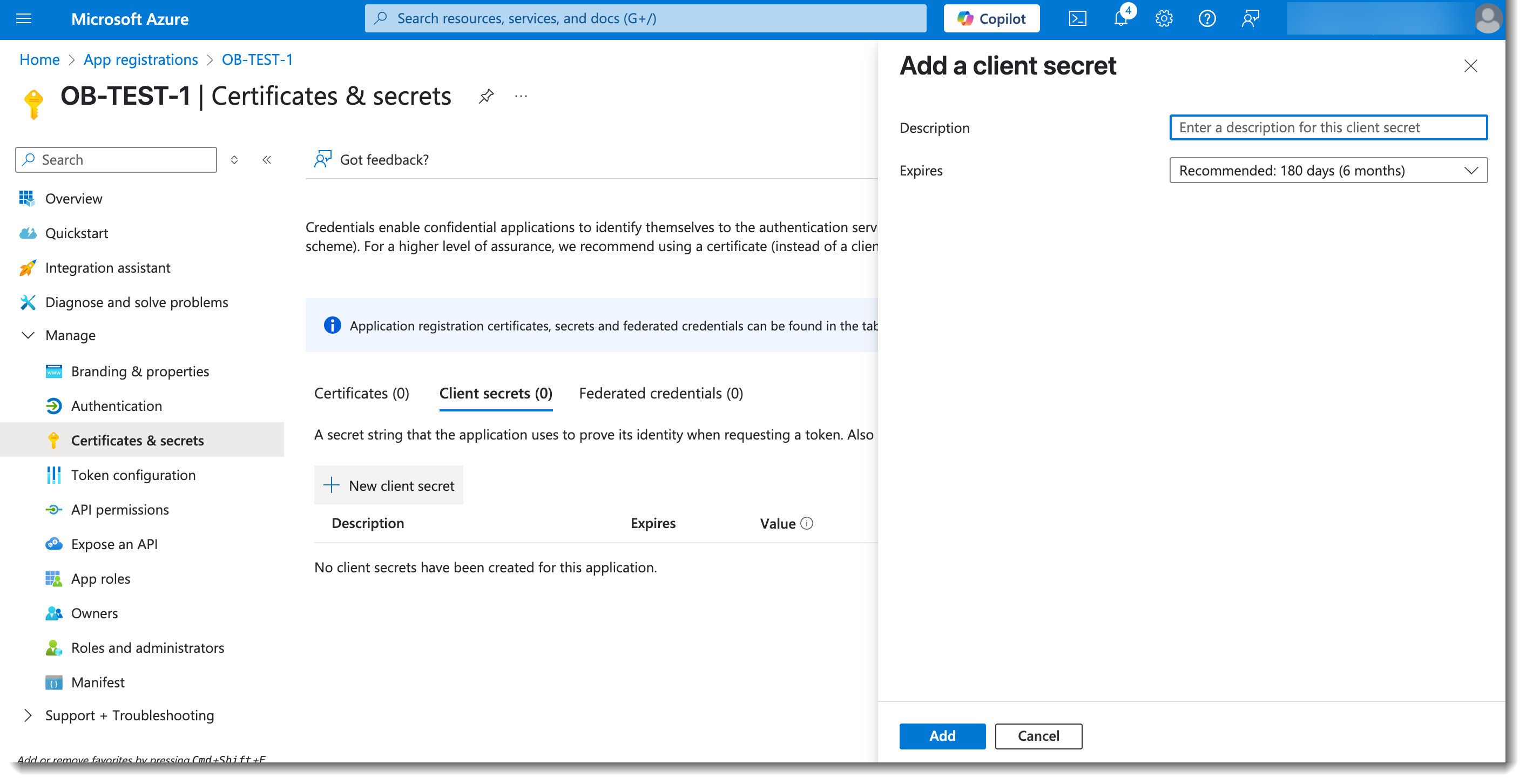The height and width of the screenshot is (784, 1526).
Task: Open the Expires duration dropdown
Action: pos(1327,171)
